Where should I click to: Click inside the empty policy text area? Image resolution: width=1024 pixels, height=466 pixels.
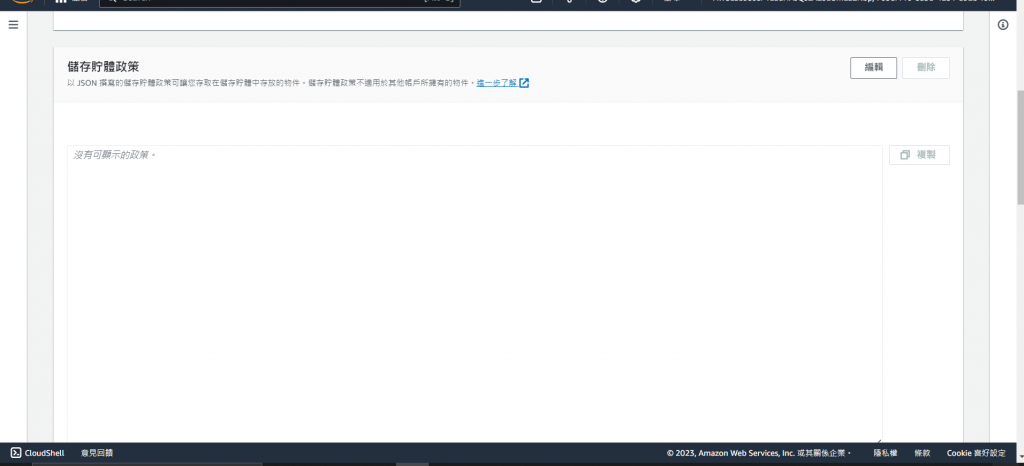coord(475,294)
